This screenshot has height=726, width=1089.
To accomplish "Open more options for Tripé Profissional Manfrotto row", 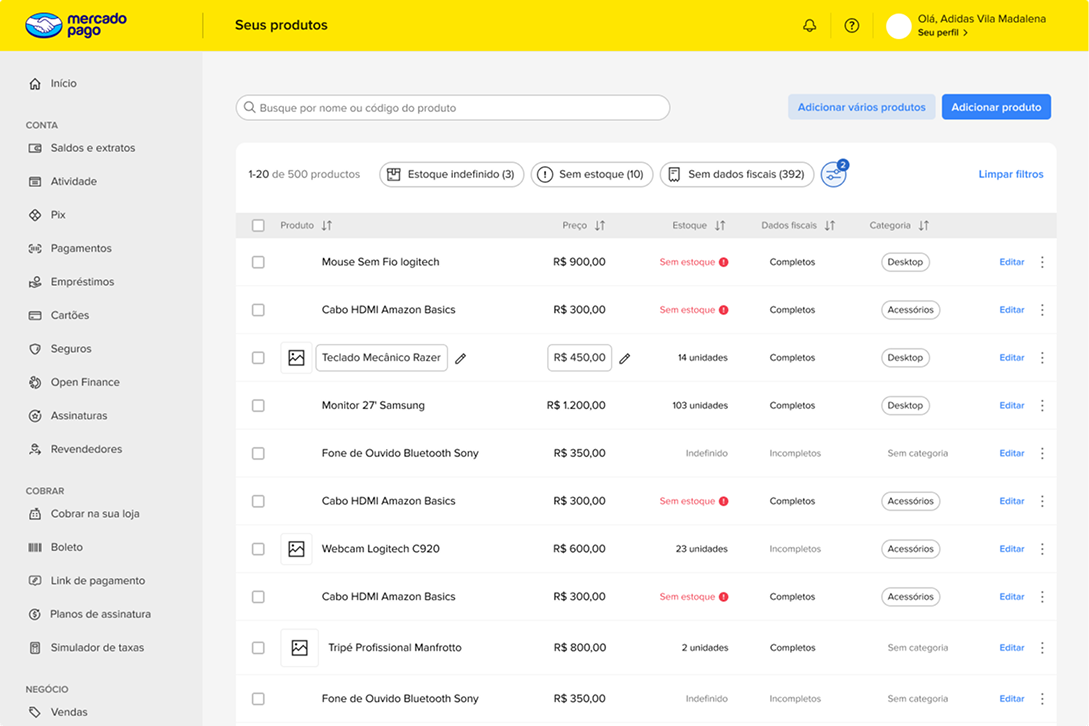I will [x=1042, y=647].
